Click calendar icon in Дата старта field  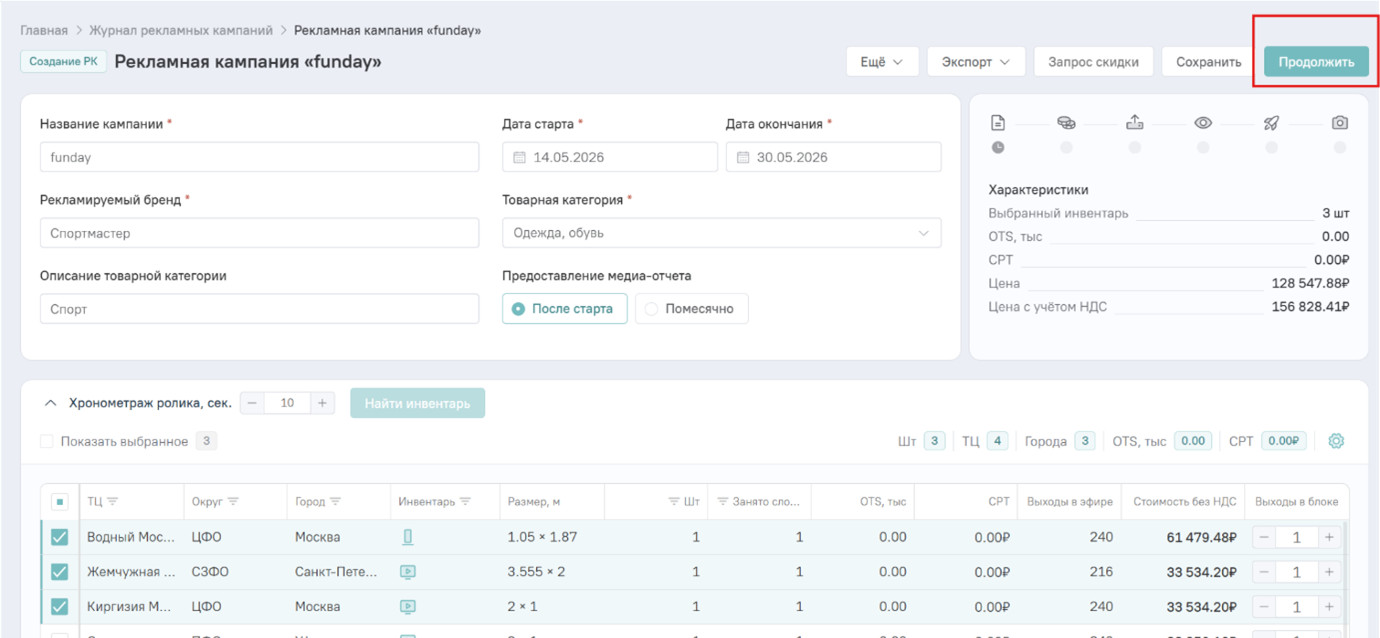pyautogui.click(x=519, y=157)
